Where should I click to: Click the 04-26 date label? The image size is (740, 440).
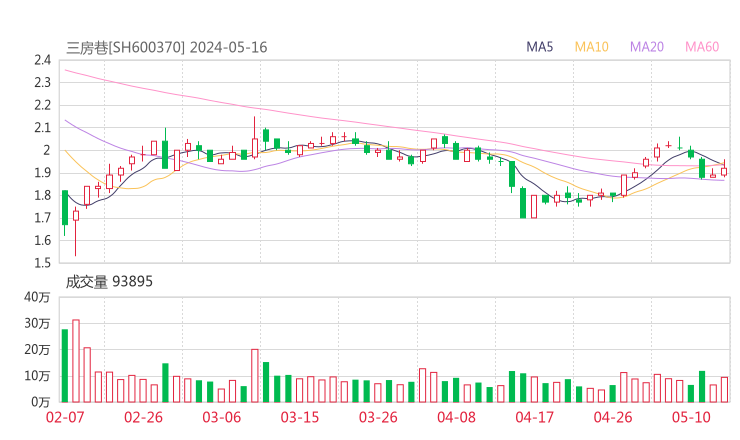[613, 417]
